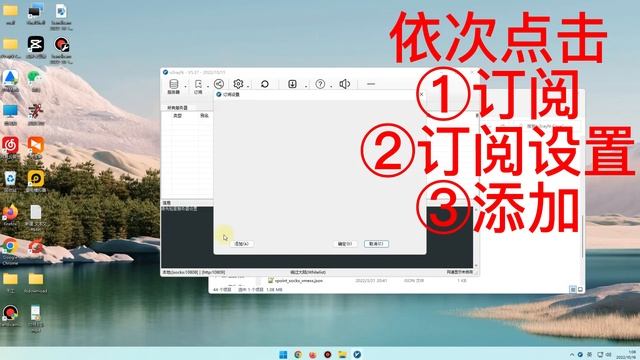Click the dash Close-to-tray icon in toolbar

[371, 84]
